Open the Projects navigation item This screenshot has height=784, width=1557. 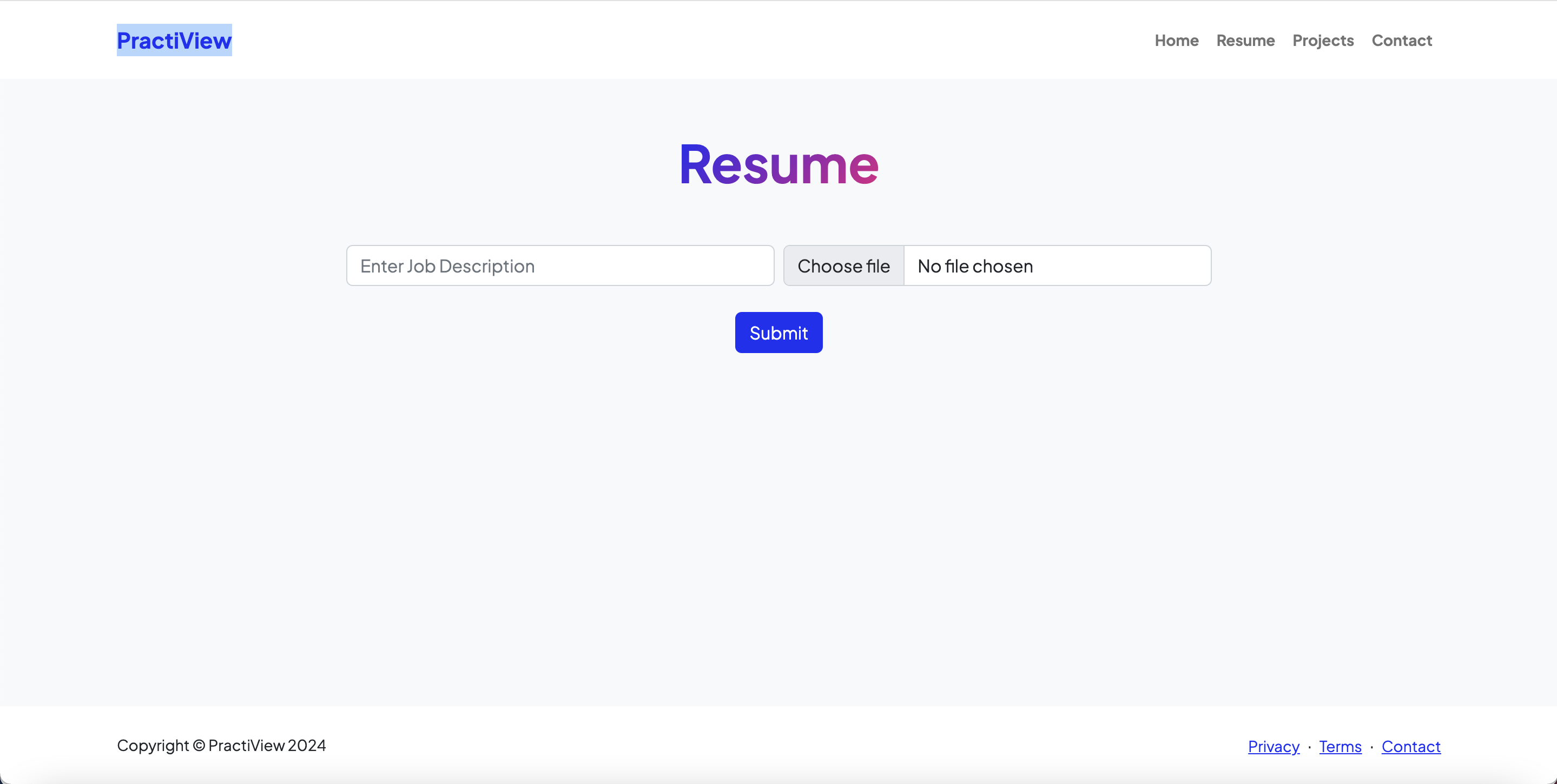(x=1323, y=41)
